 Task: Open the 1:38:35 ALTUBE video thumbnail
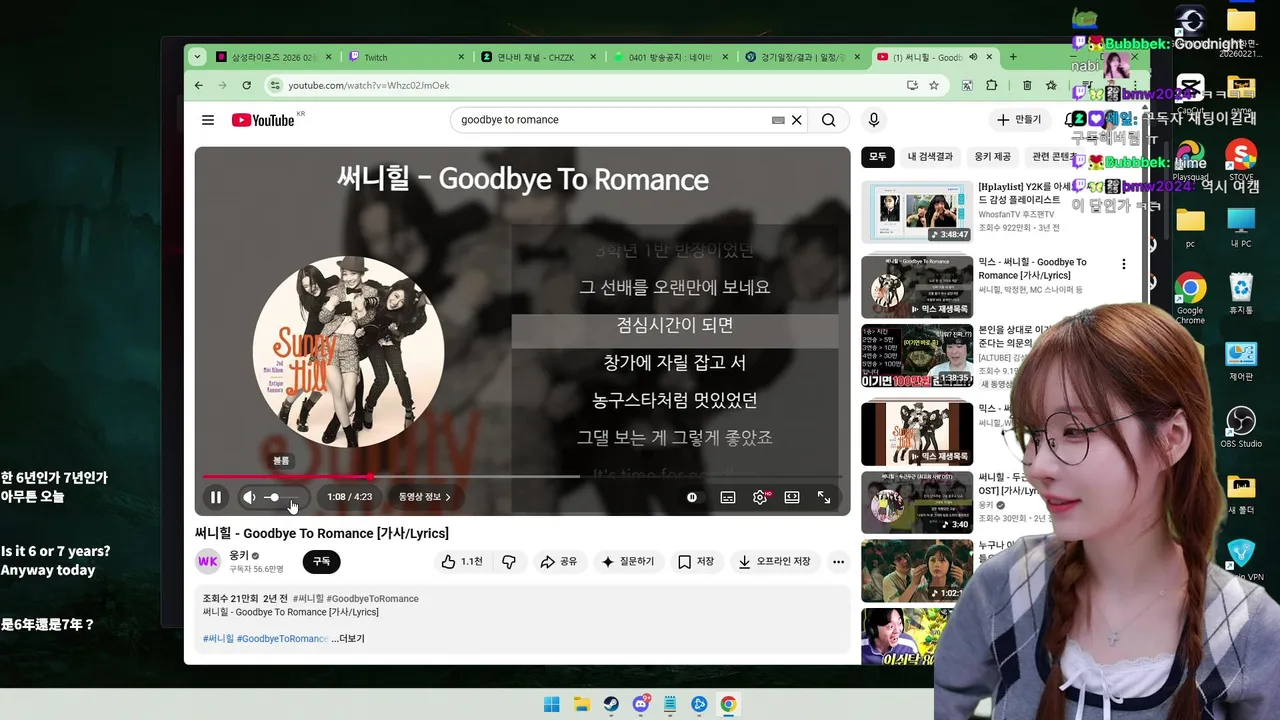click(x=917, y=356)
